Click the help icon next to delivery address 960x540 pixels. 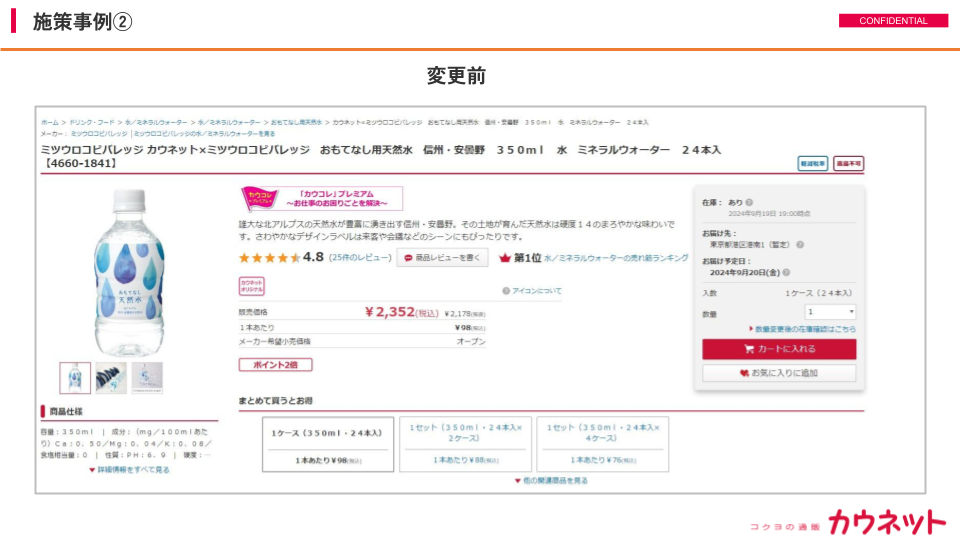(800, 244)
